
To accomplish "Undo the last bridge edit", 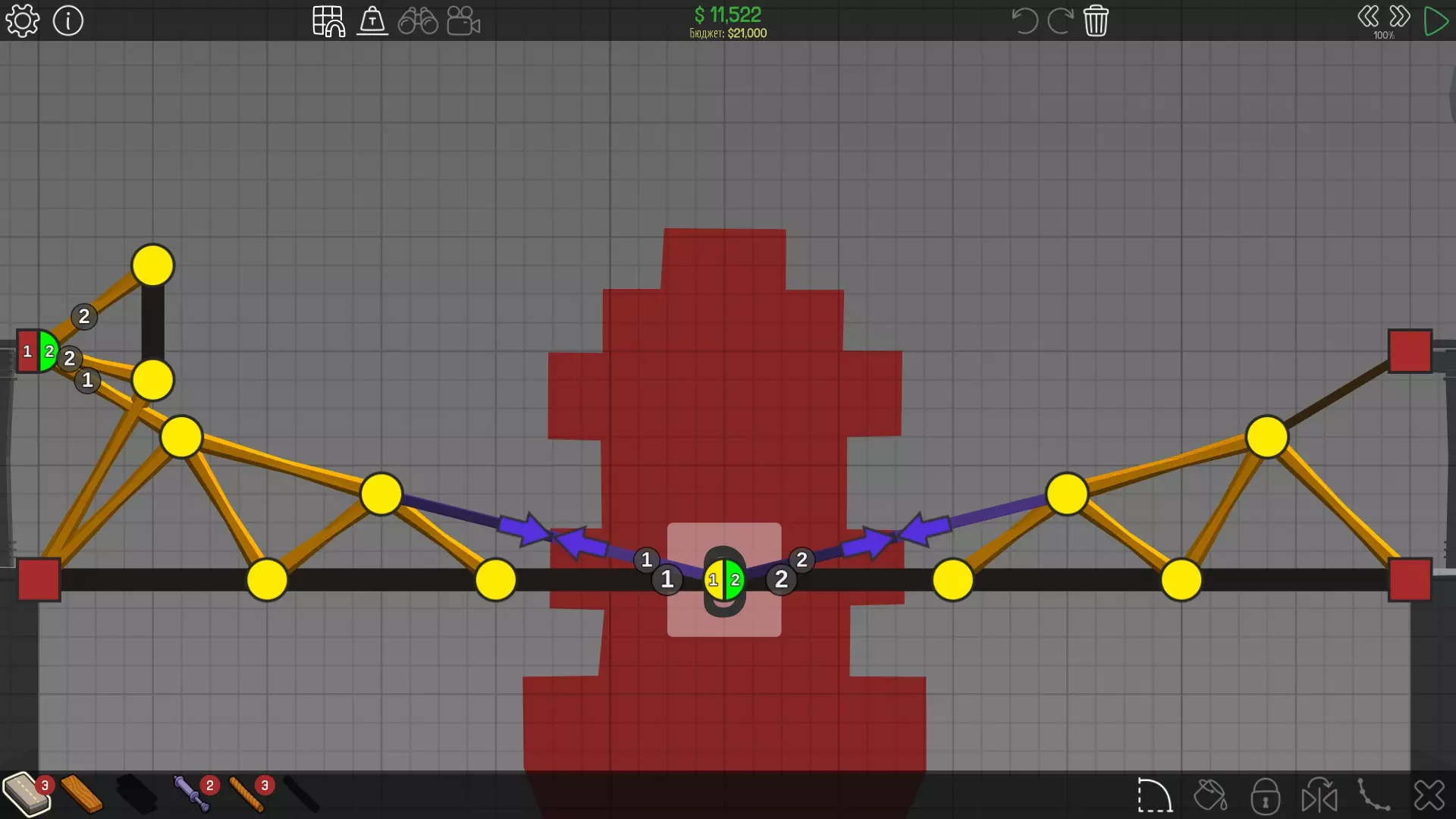I will tap(1025, 21).
